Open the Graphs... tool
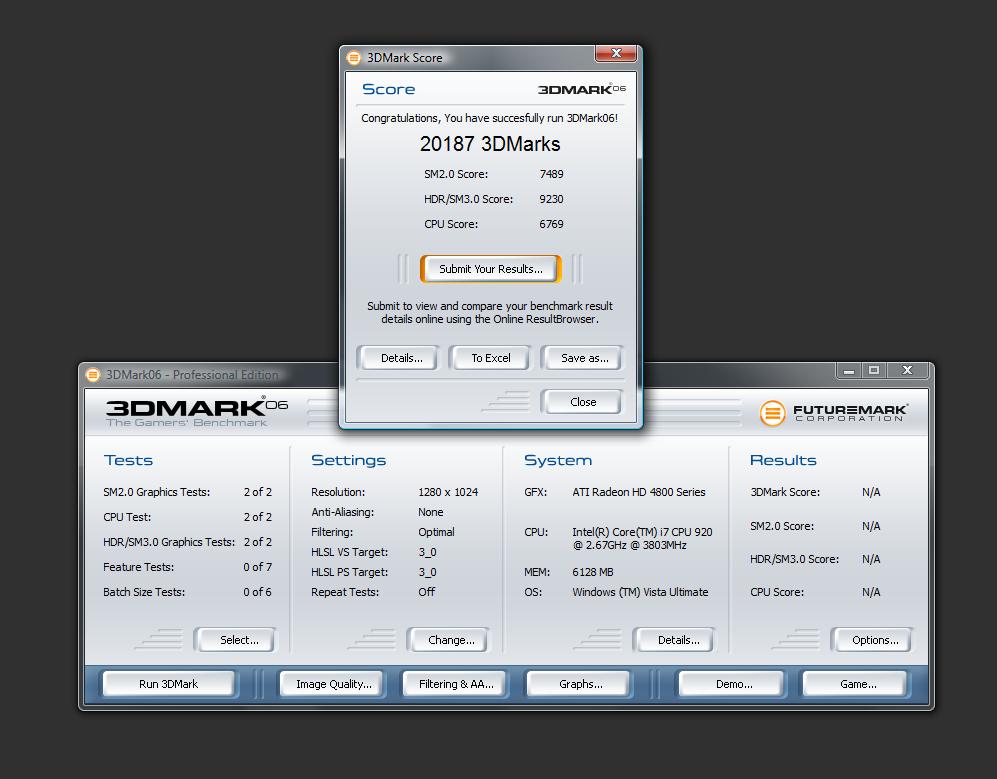This screenshot has width=997, height=779. [x=581, y=684]
